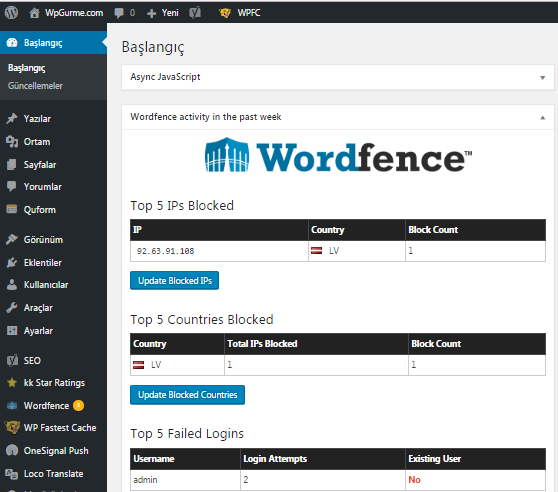The width and height of the screenshot is (558, 492).
Task: Click the Top 5 Failed Logins heading
Action: click(187, 434)
